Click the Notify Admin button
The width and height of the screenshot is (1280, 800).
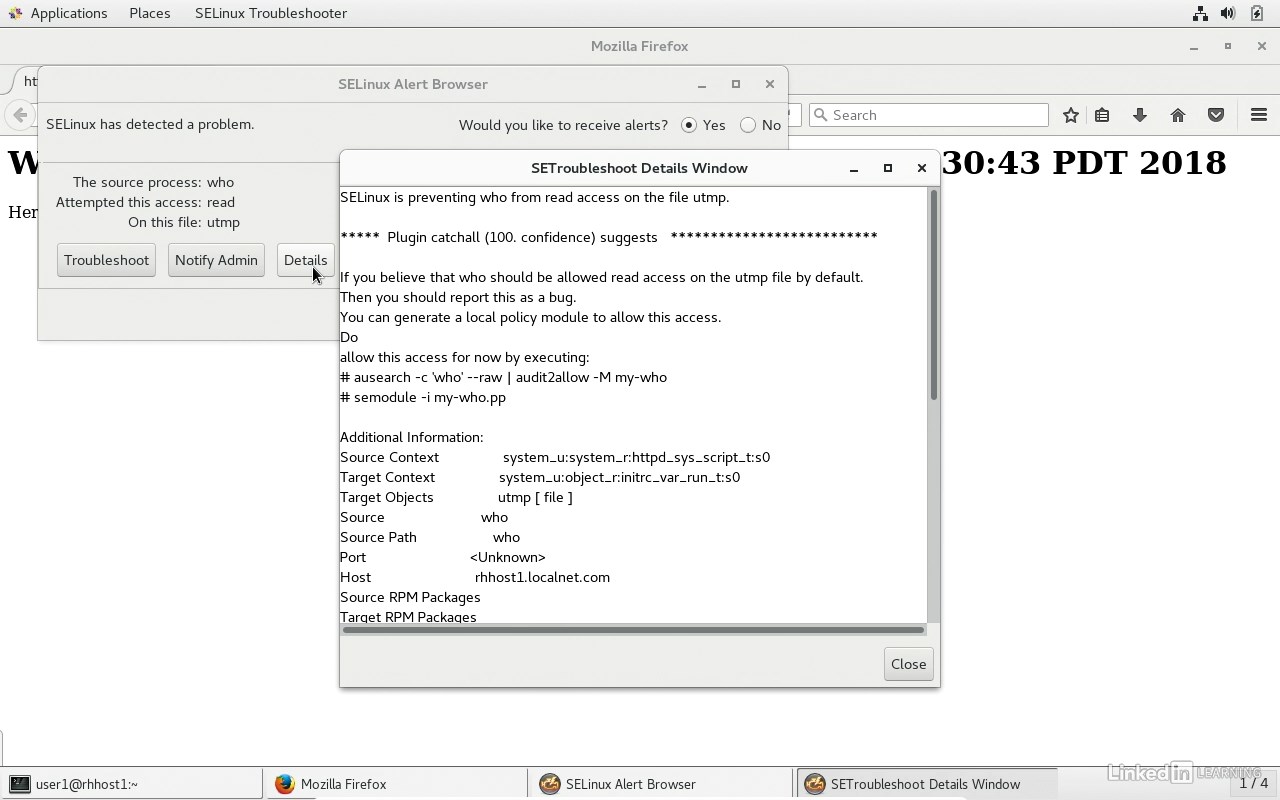[216, 260]
